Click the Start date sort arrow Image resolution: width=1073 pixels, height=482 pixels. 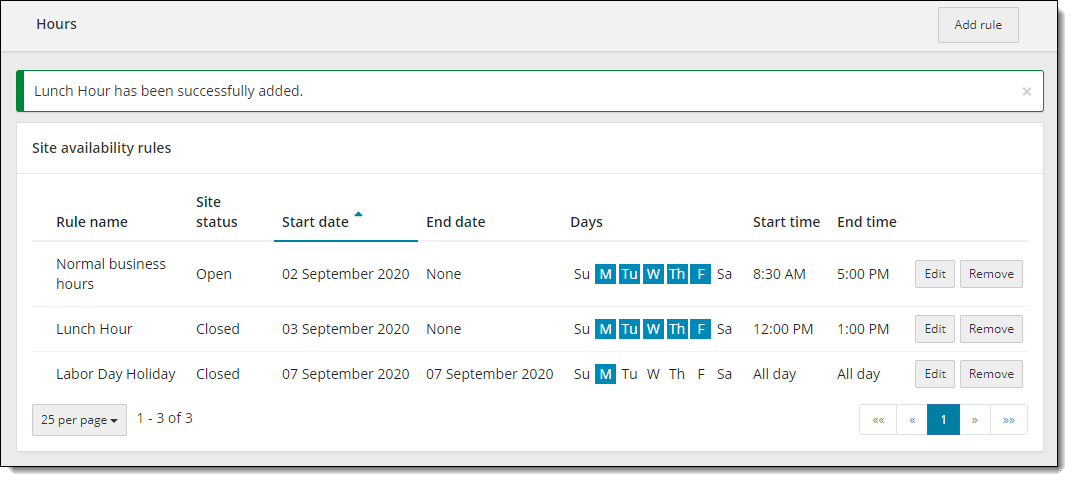359,214
